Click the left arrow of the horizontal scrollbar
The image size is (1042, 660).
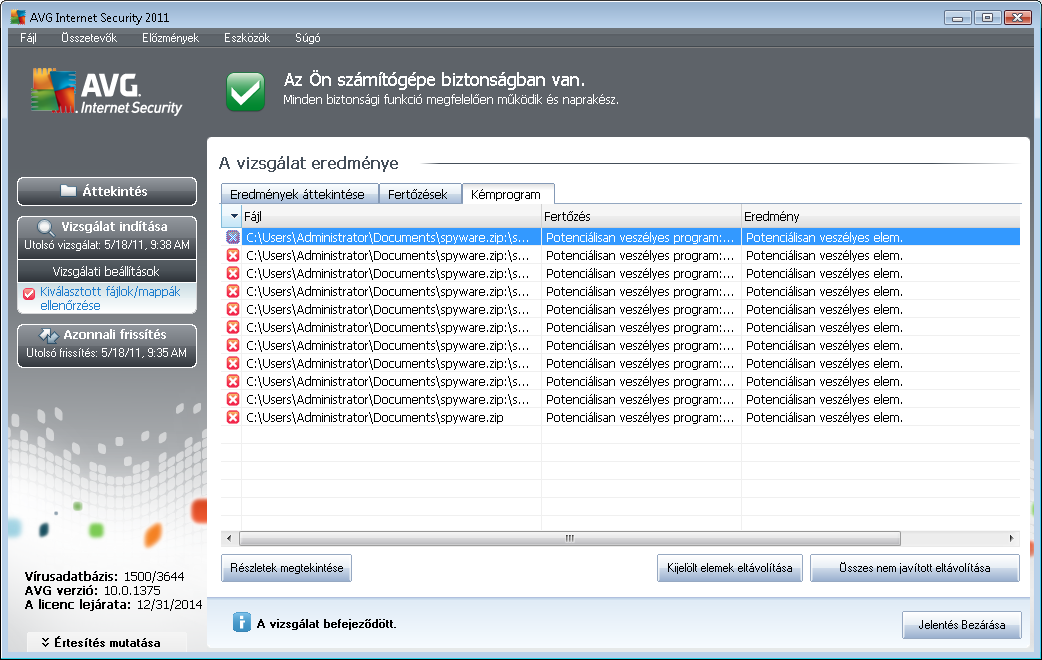click(229, 538)
